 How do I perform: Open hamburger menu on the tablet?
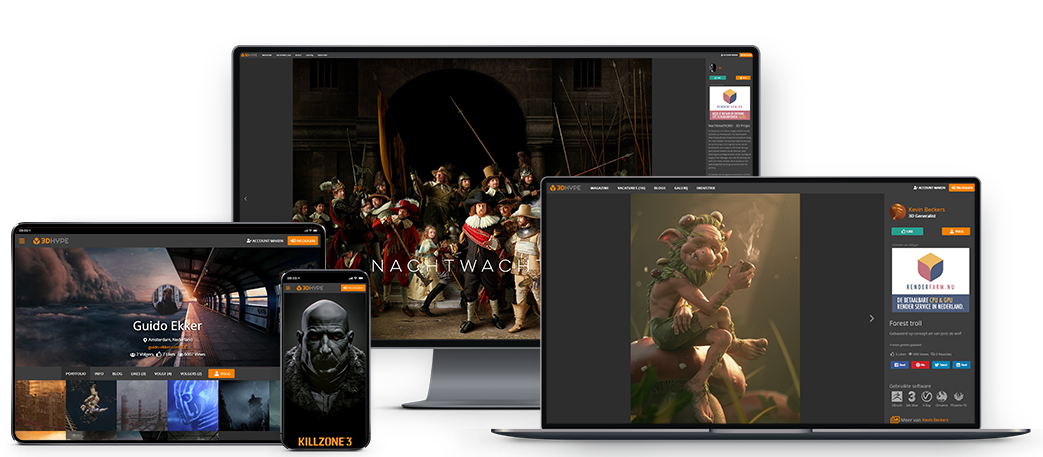tap(22, 241)
